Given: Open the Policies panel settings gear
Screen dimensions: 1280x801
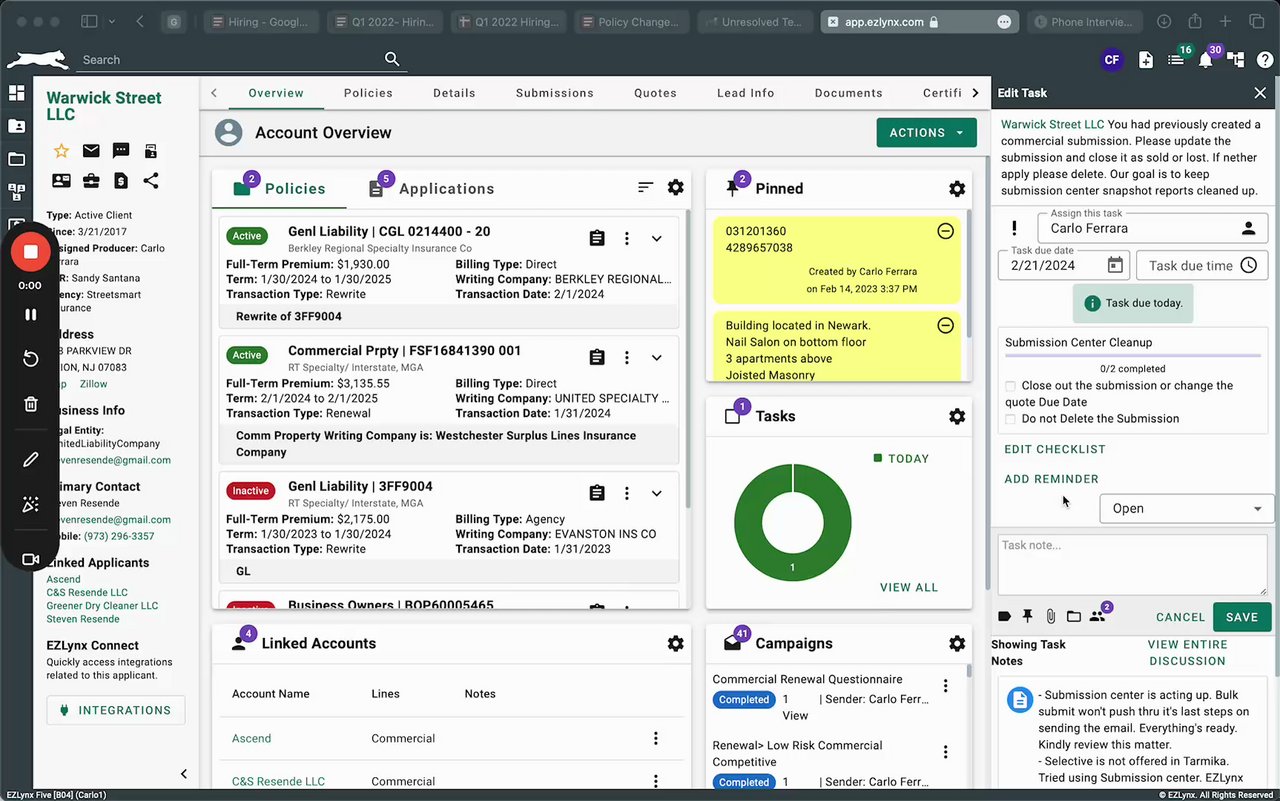Looking at the screenshot, I should tap(676, 188).
